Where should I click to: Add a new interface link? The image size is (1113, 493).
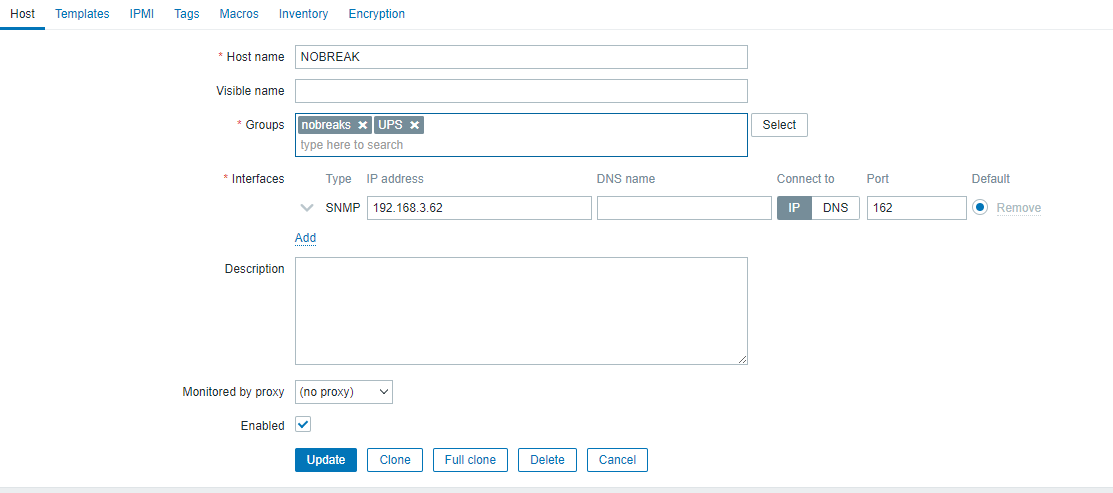coord(305,238)
